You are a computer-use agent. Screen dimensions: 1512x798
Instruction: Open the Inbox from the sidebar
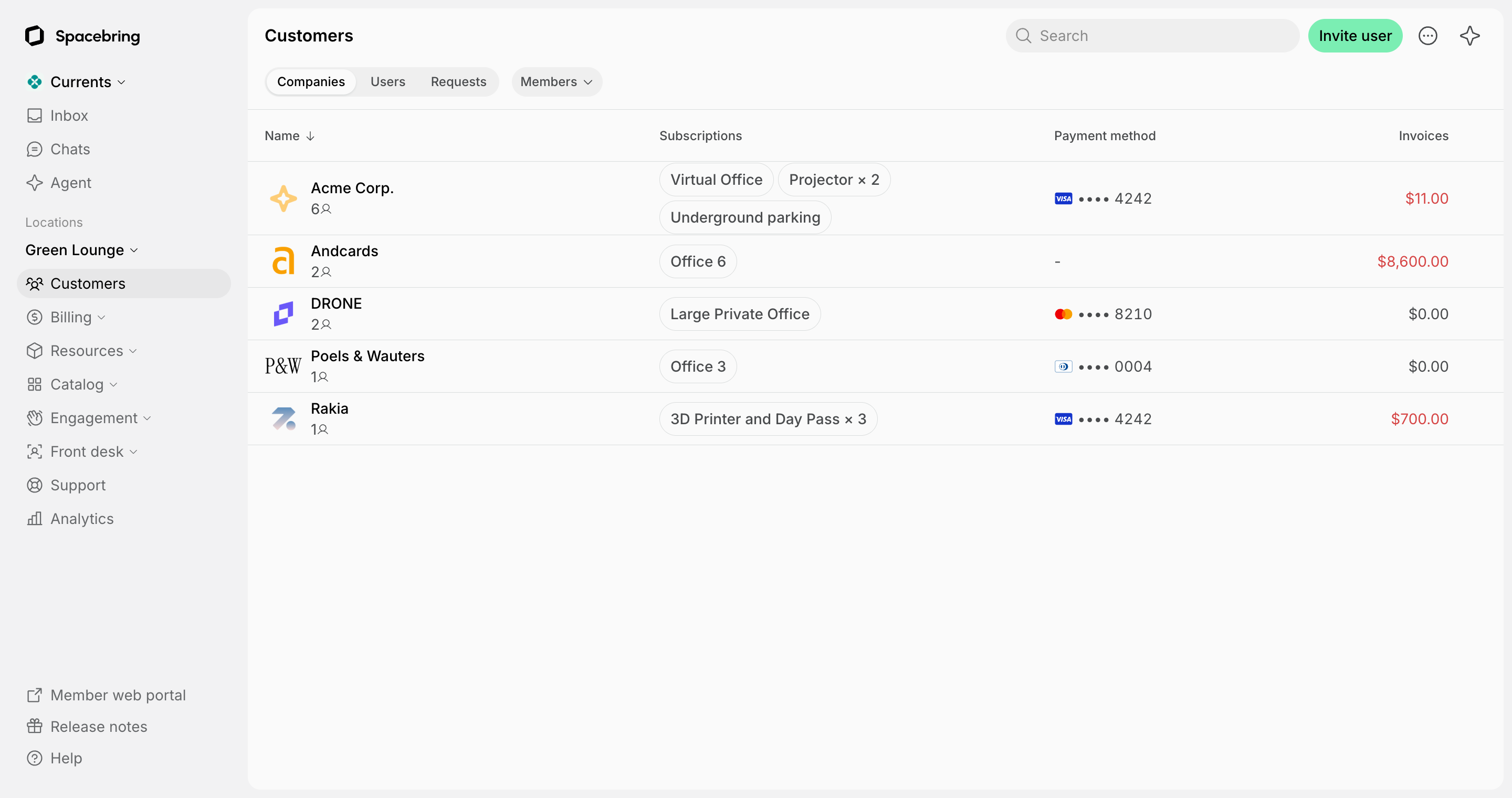click(57, 115)
